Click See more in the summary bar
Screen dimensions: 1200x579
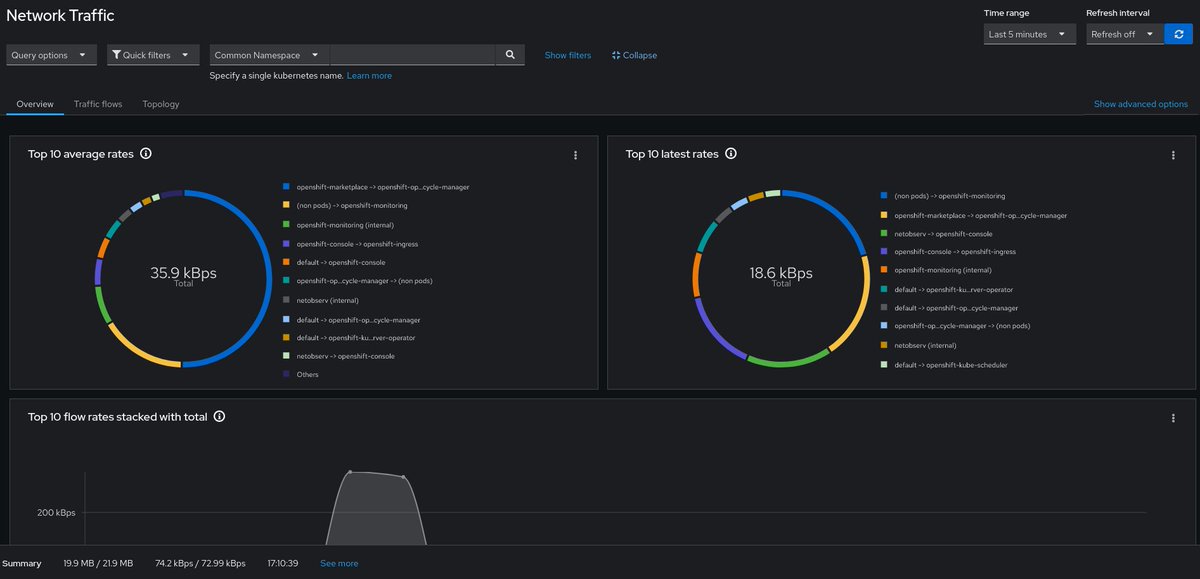(339, 563)
